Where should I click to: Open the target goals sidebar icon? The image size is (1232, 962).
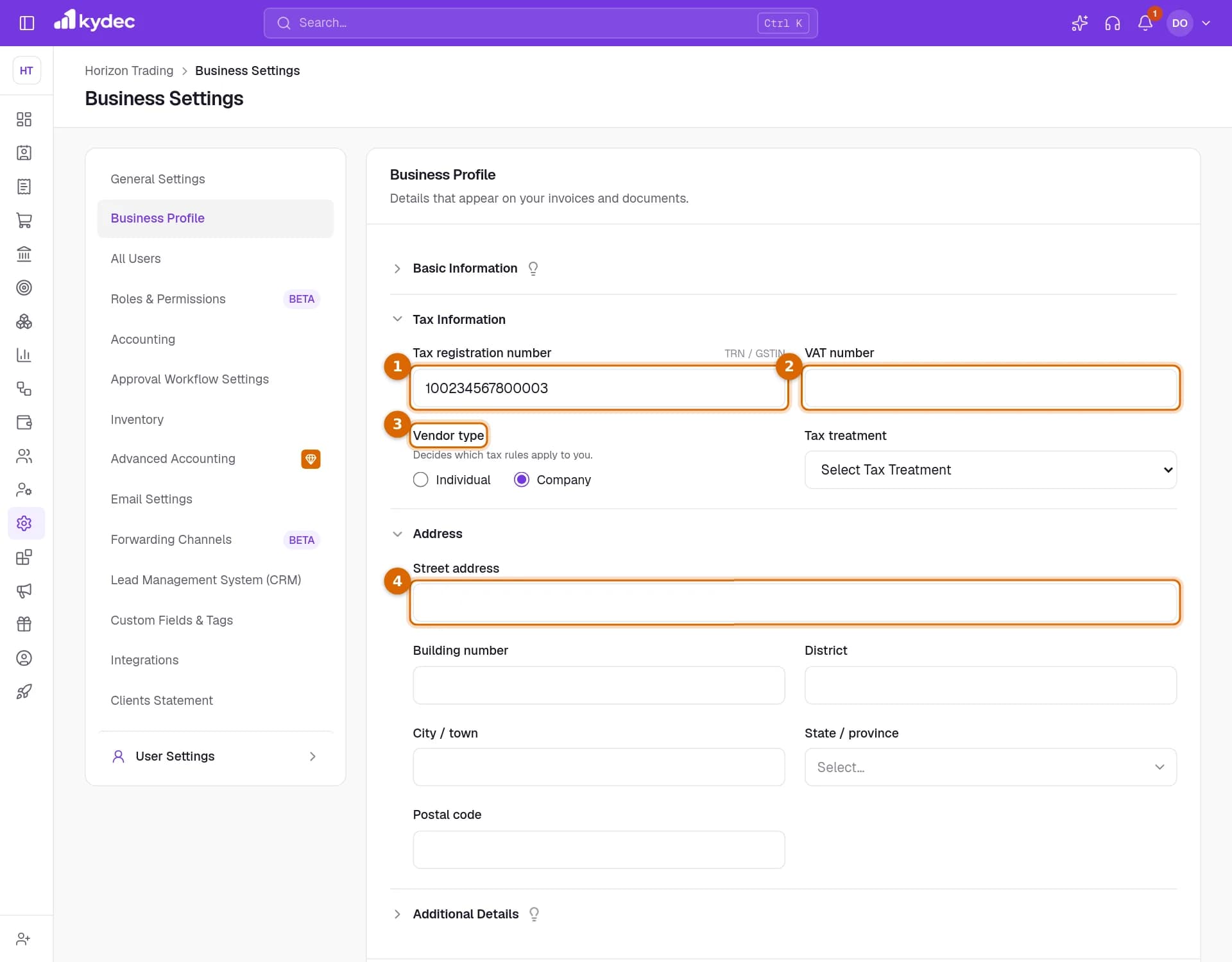click(x=24, y=287)
